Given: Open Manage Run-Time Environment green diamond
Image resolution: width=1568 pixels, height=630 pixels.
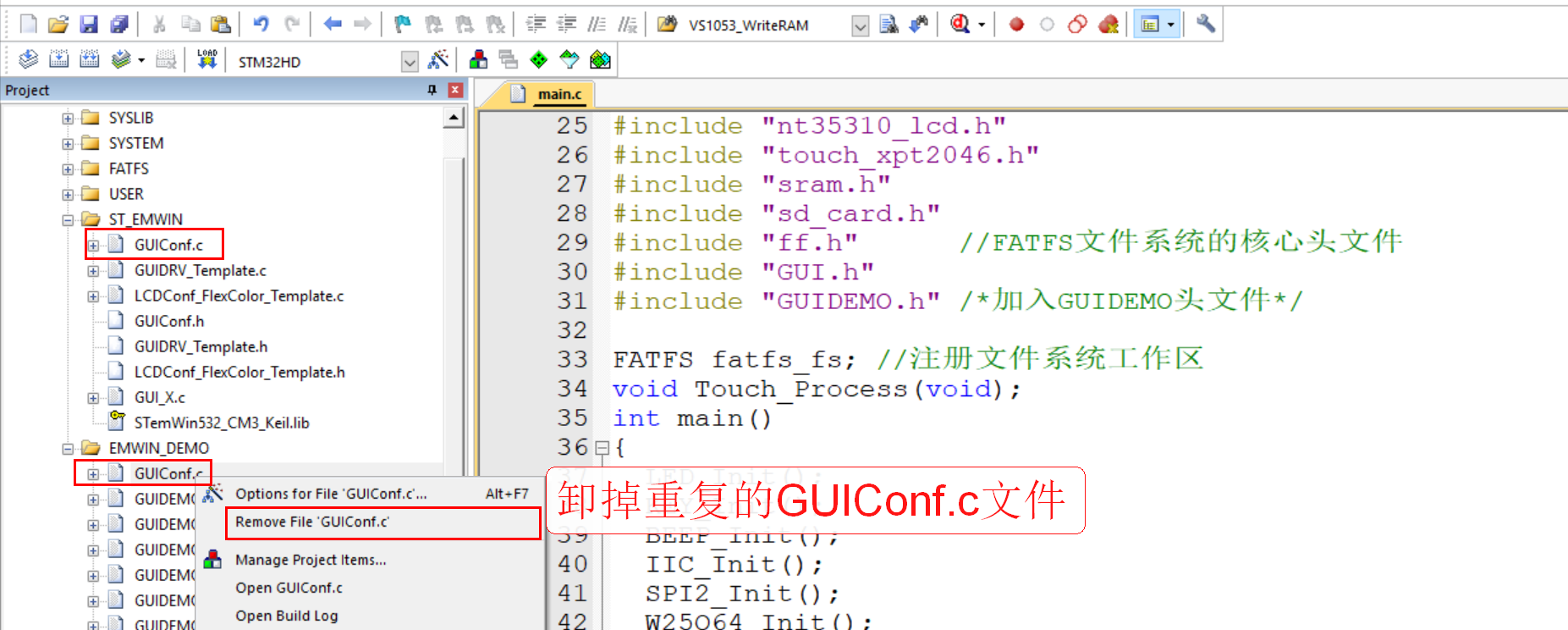Looking at the screenshot, I should click(x=539, y=59).
